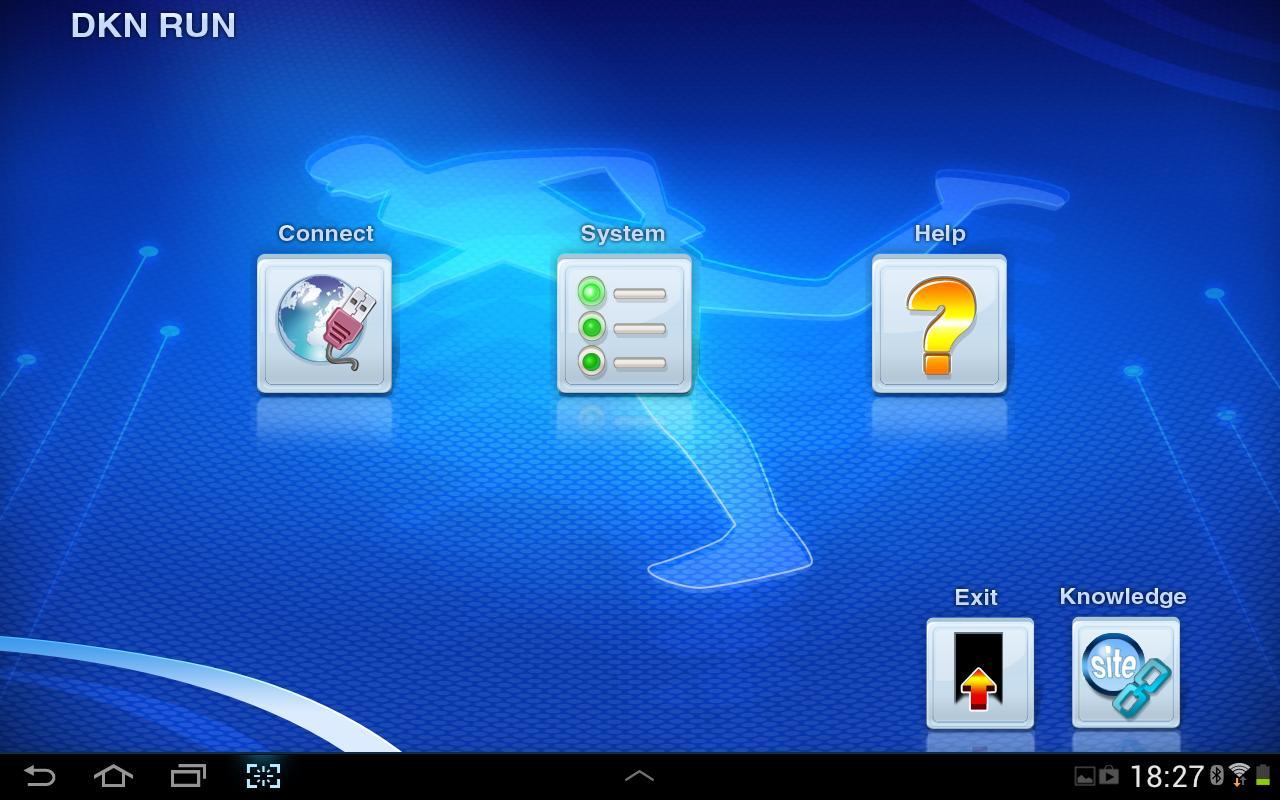Tap the screenshot capture icon
The height and width of the screenshot is (800, 1280).
(x=263, y=776)
